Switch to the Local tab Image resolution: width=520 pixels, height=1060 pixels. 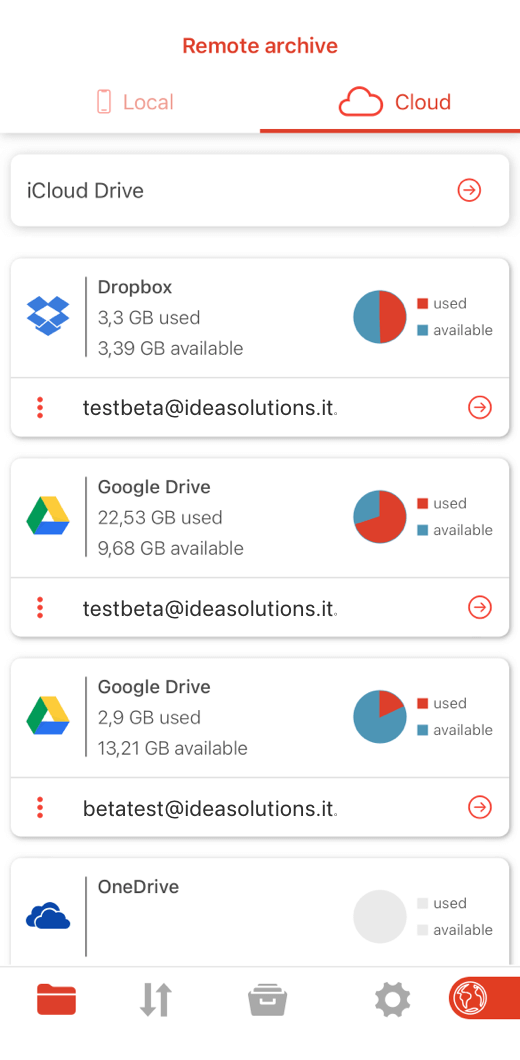click(135, 102)
